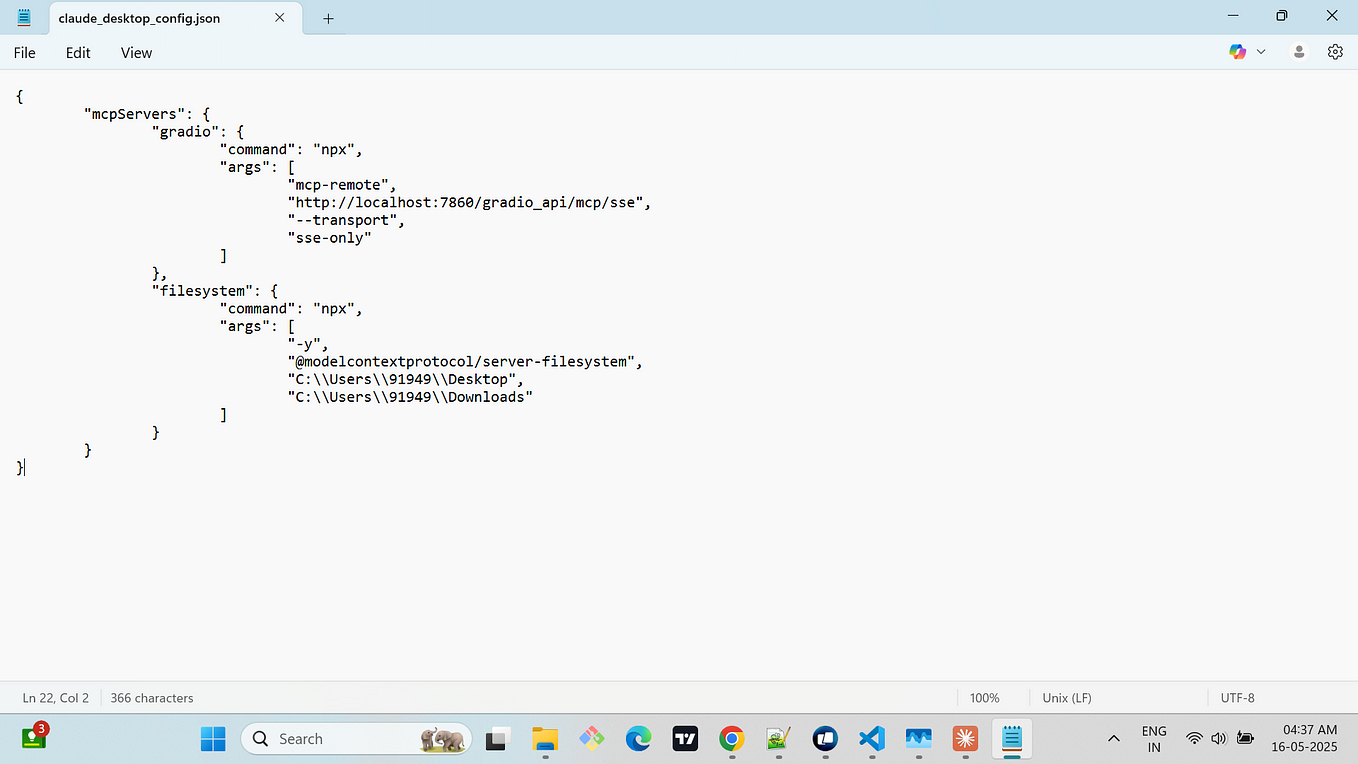Open the View menu

click(136, 53)
